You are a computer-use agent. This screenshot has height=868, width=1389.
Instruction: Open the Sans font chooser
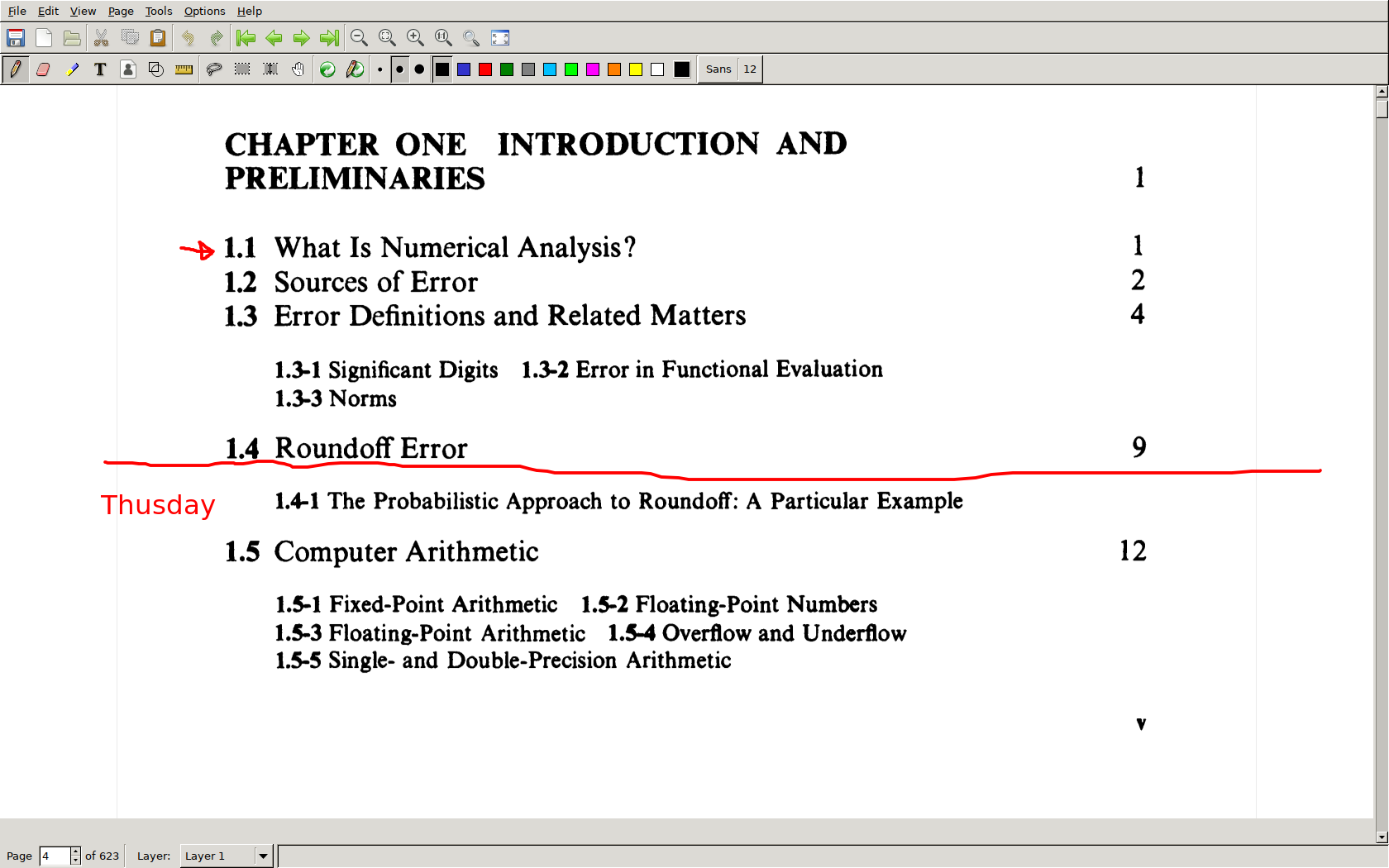[718, 69]
